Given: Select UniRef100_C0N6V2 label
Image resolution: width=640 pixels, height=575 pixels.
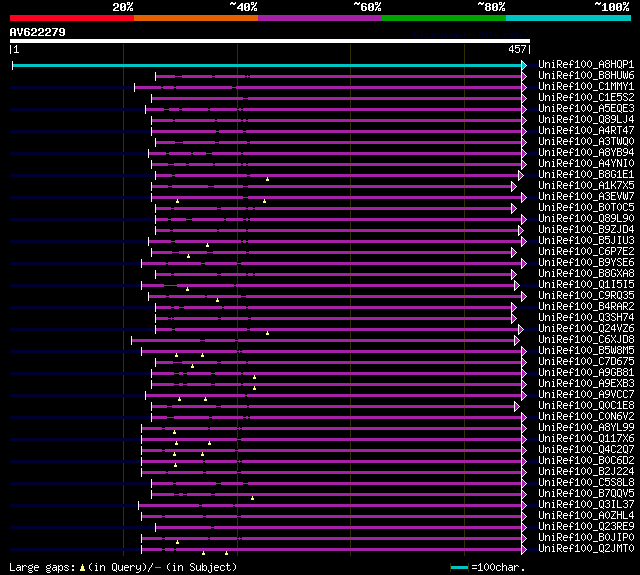Looking at the screenshot, I should tap(586, 417).
